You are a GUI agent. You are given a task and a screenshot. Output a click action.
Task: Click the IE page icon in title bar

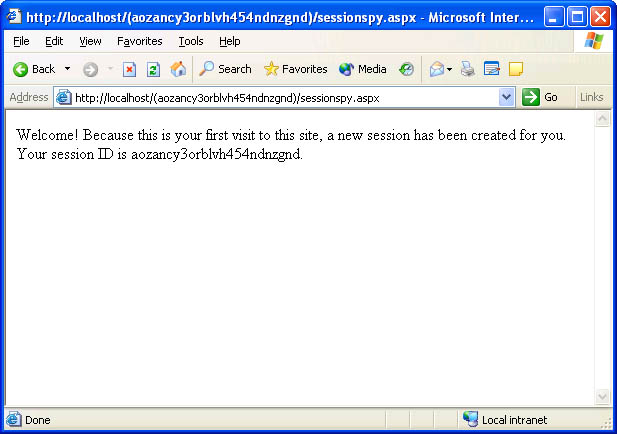pyautogui.click(x=14, y=17)
